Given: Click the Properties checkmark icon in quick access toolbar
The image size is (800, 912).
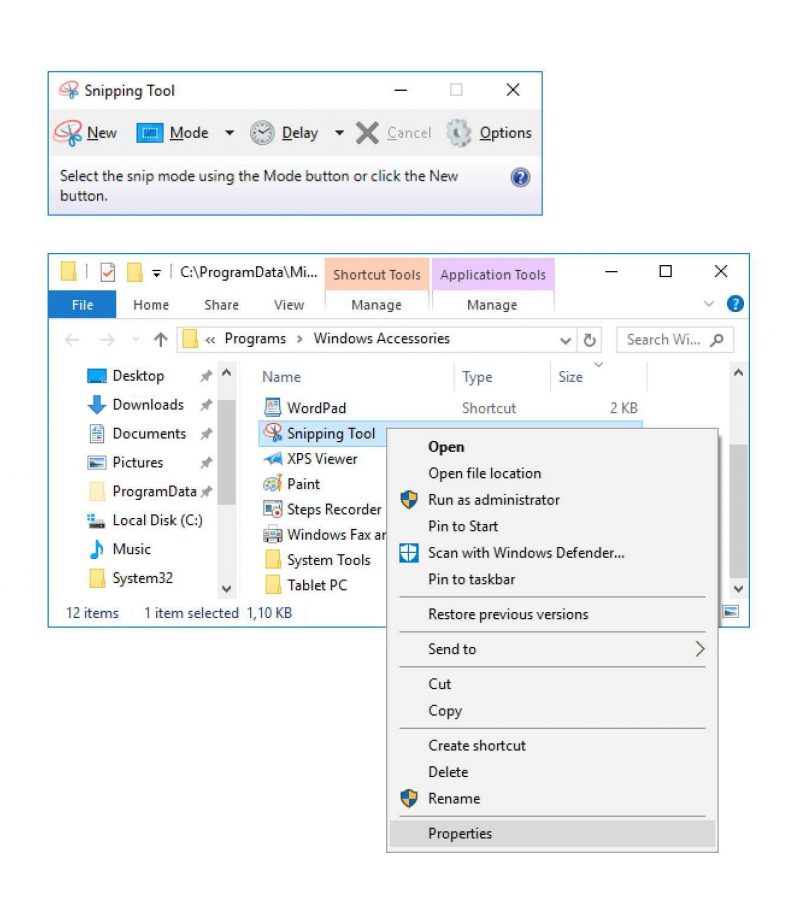Looking at the screenshot, I should pos(108,272).
